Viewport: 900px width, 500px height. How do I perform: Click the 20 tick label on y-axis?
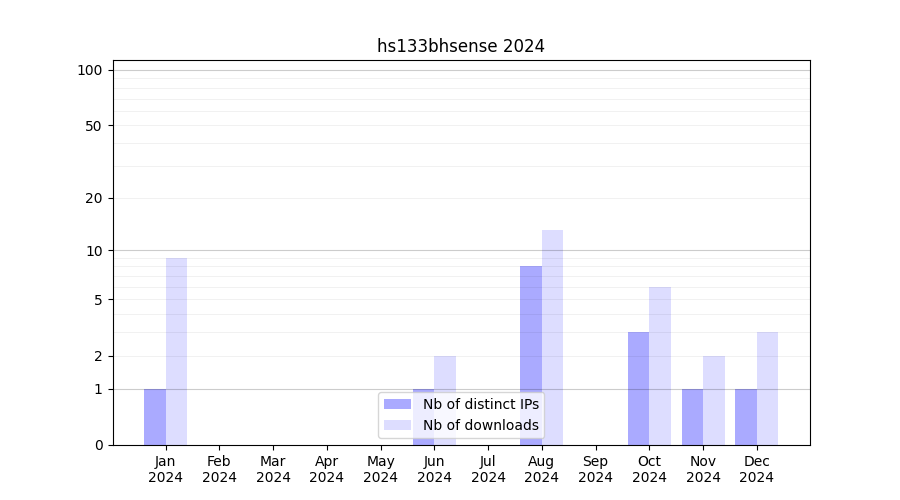(x=94, y=198)
